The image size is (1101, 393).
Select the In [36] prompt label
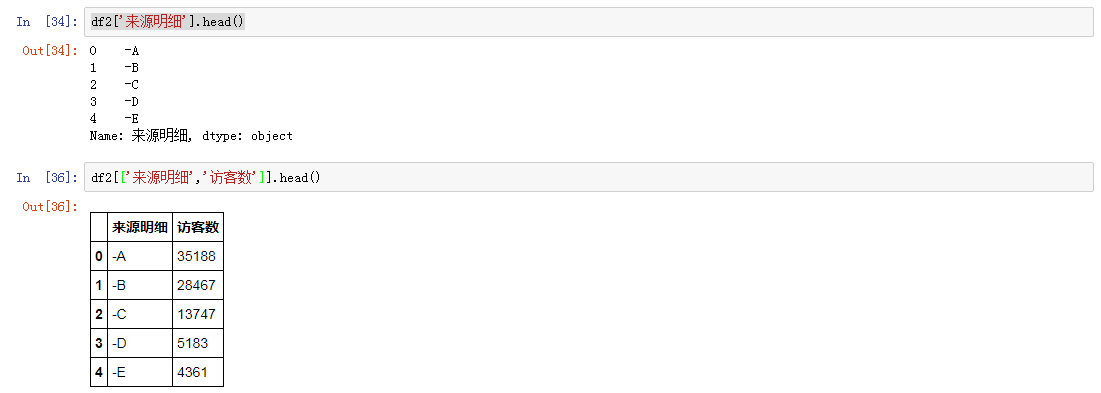(48, 178)
